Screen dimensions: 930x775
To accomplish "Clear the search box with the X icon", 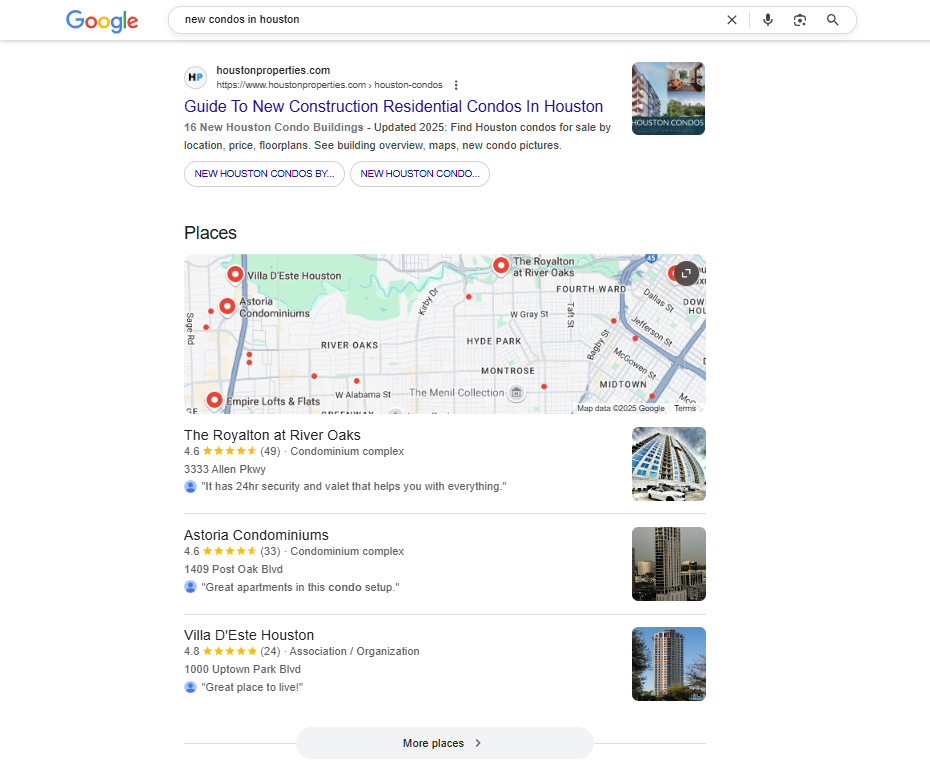I will pyautogui.click(x=732, y=20).
